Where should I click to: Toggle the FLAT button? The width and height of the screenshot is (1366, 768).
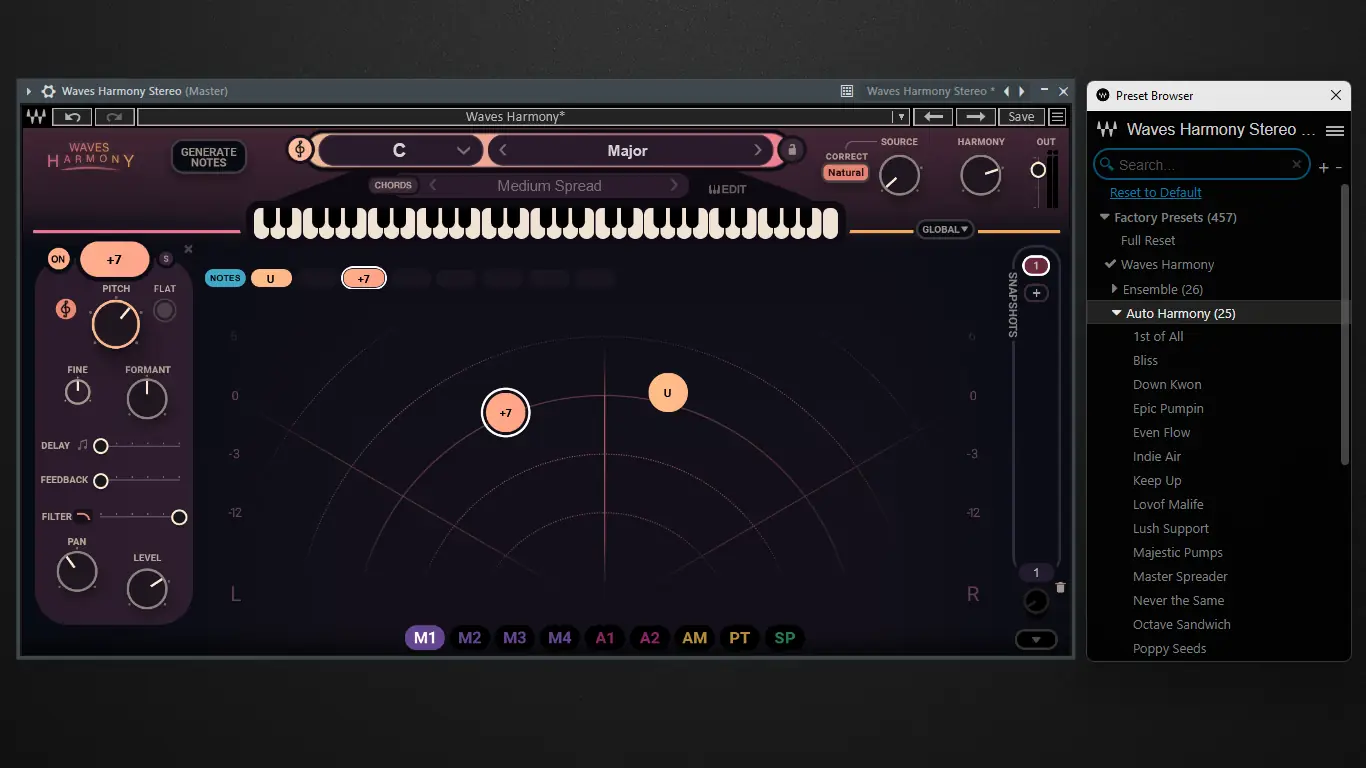coord(165,310)
